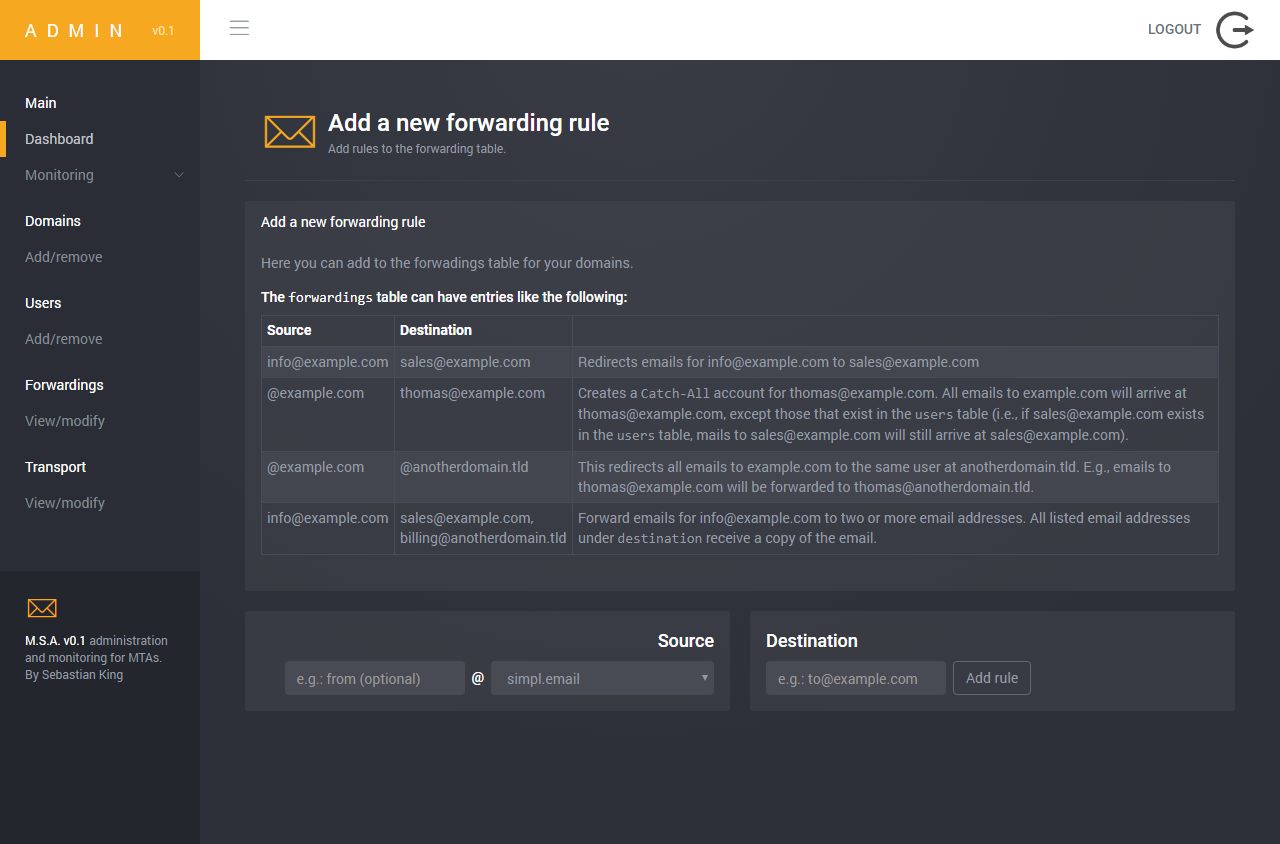Select the billing@anotherdomain.tld table cell

pyautogui.click(x=483, y=538)
